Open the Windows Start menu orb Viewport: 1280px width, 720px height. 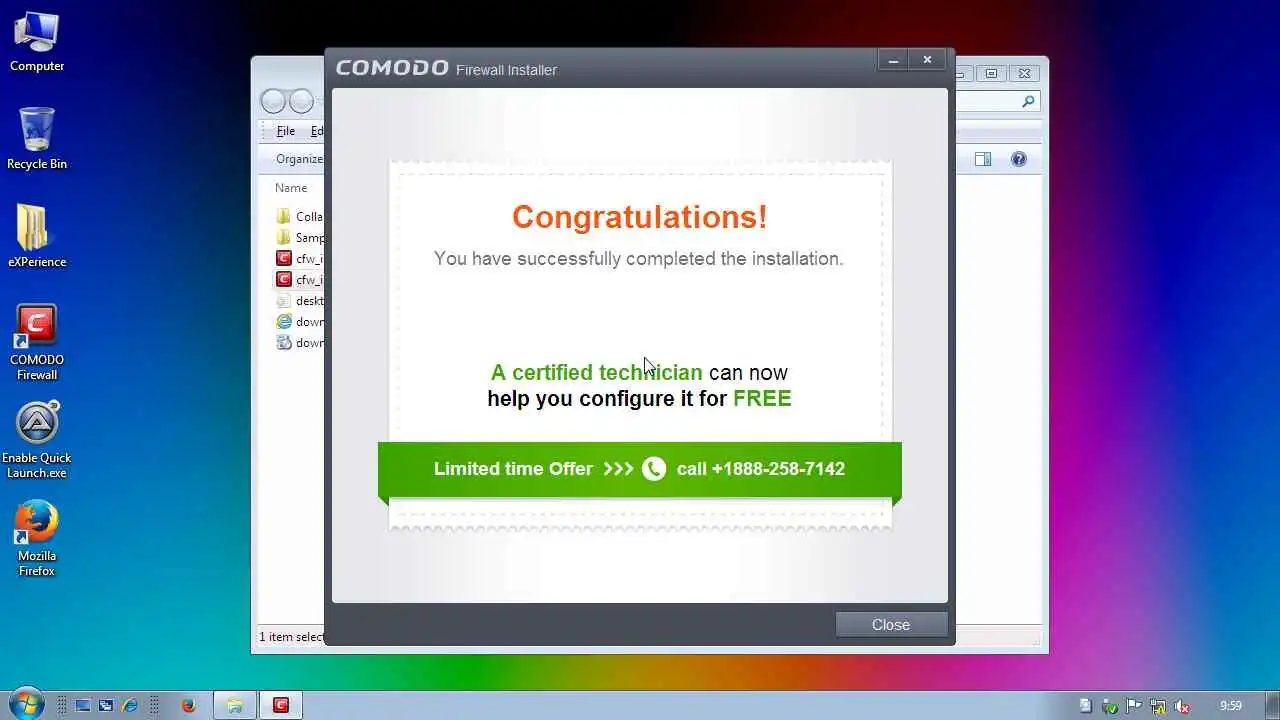coord(27,704)
